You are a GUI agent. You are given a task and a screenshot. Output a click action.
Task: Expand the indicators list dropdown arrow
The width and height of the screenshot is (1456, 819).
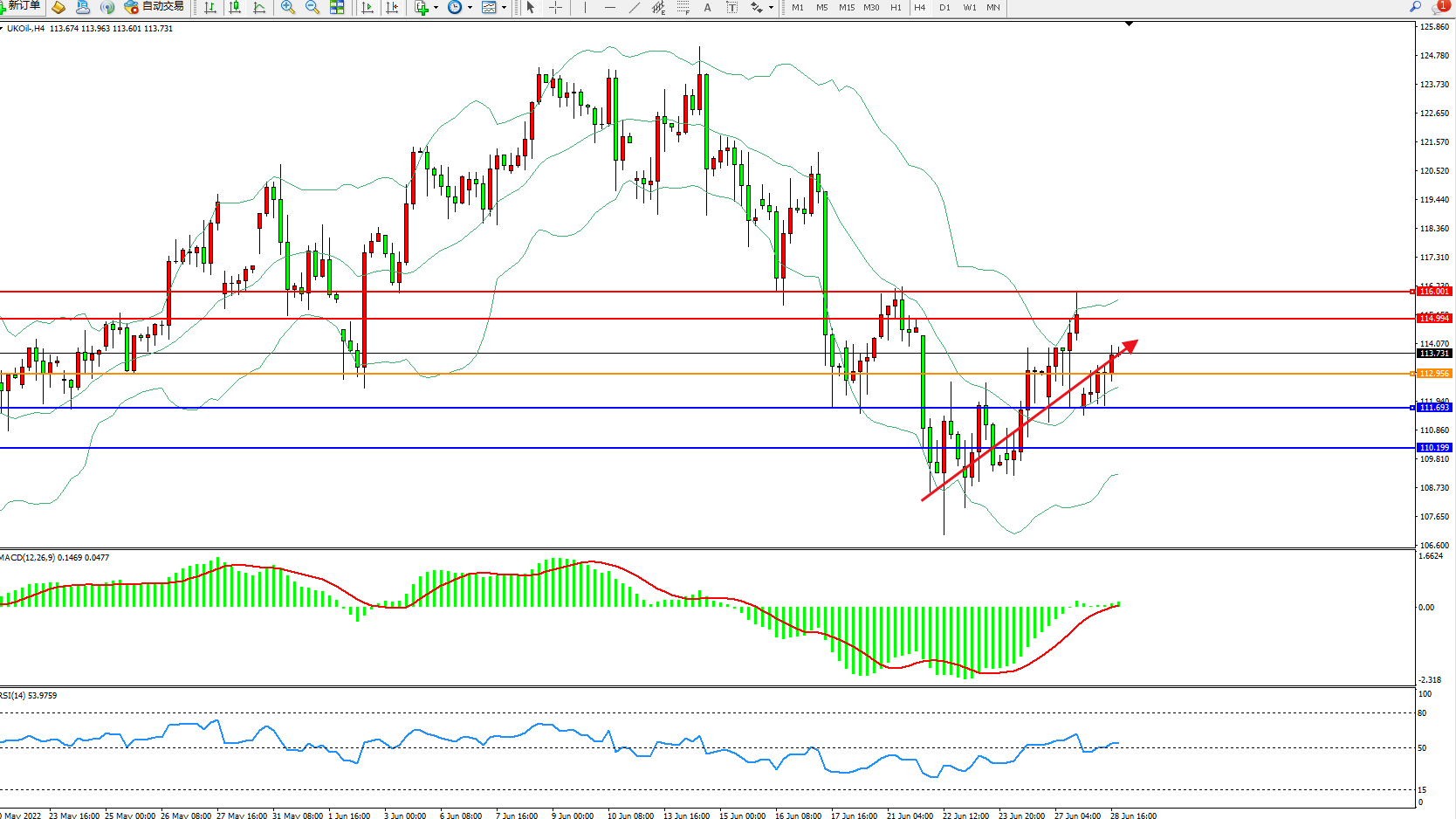(x=436, y=7)
